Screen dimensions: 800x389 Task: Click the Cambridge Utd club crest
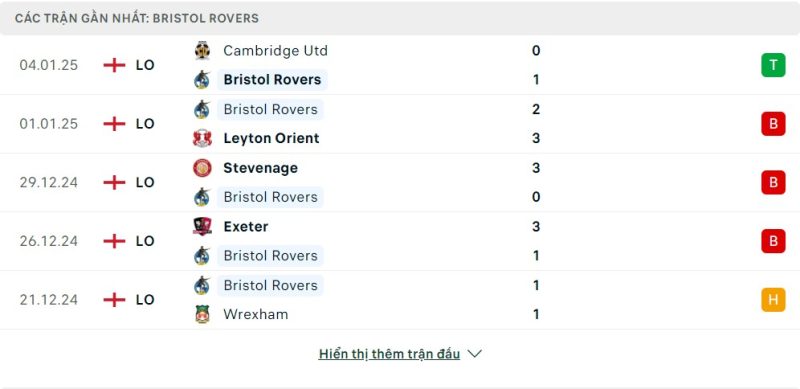[202, 51]
